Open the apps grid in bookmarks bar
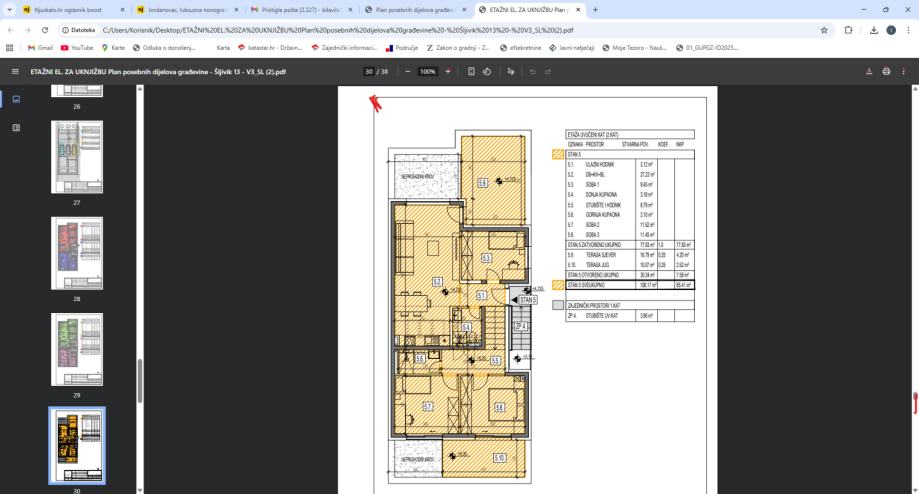The height and width of the screenshot is (494, 919). click(9, 47)
